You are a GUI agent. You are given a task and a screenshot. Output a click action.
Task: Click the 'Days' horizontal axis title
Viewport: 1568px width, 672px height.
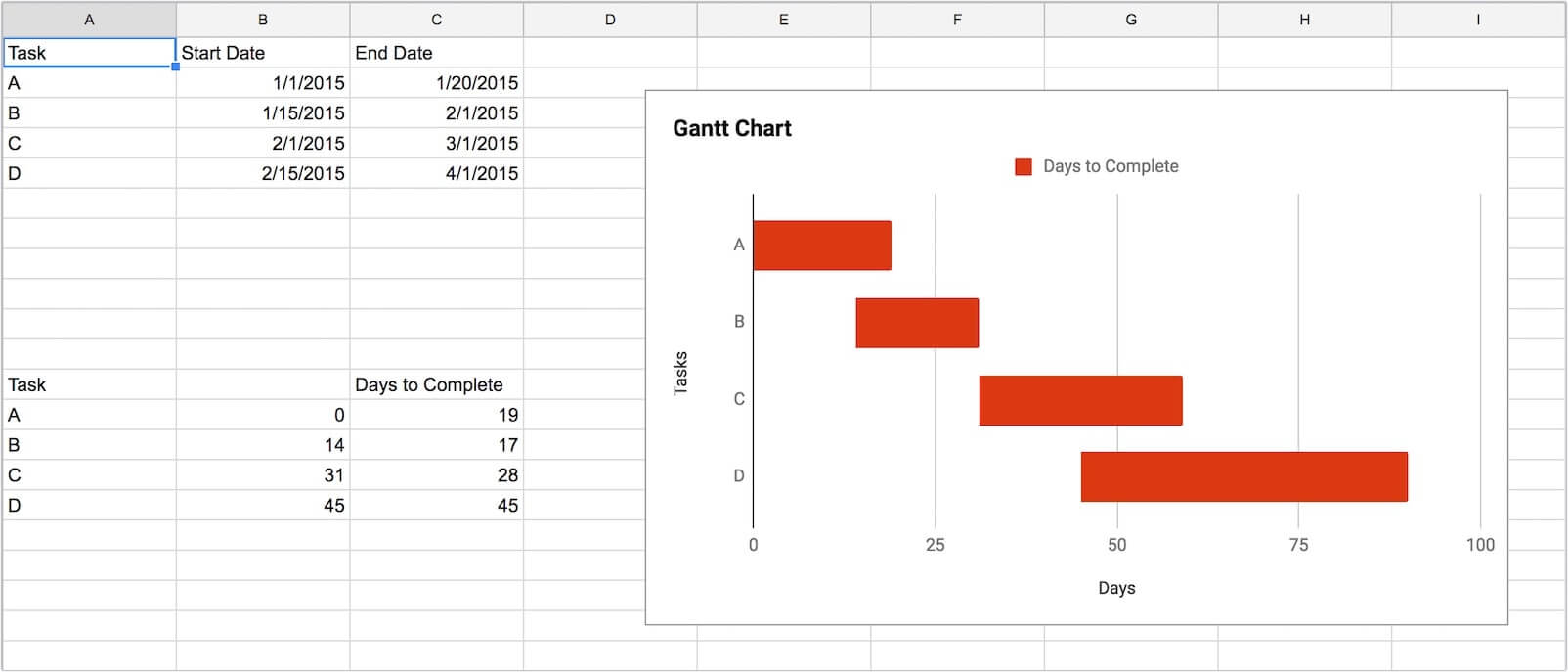[x=1116, y=588]
